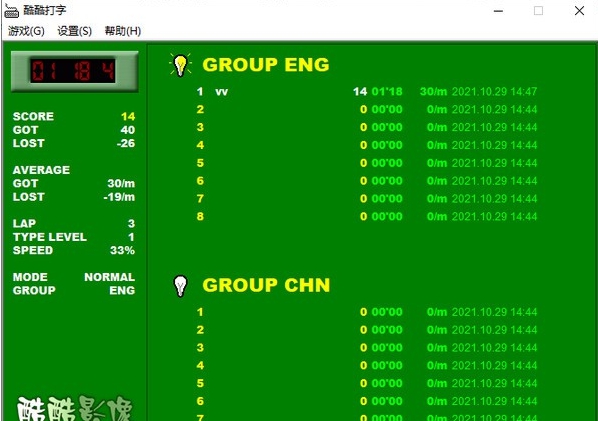Click the AVERAGE label in sidebar
This screenshot has width=598, height=421.
tap(41, 170)
